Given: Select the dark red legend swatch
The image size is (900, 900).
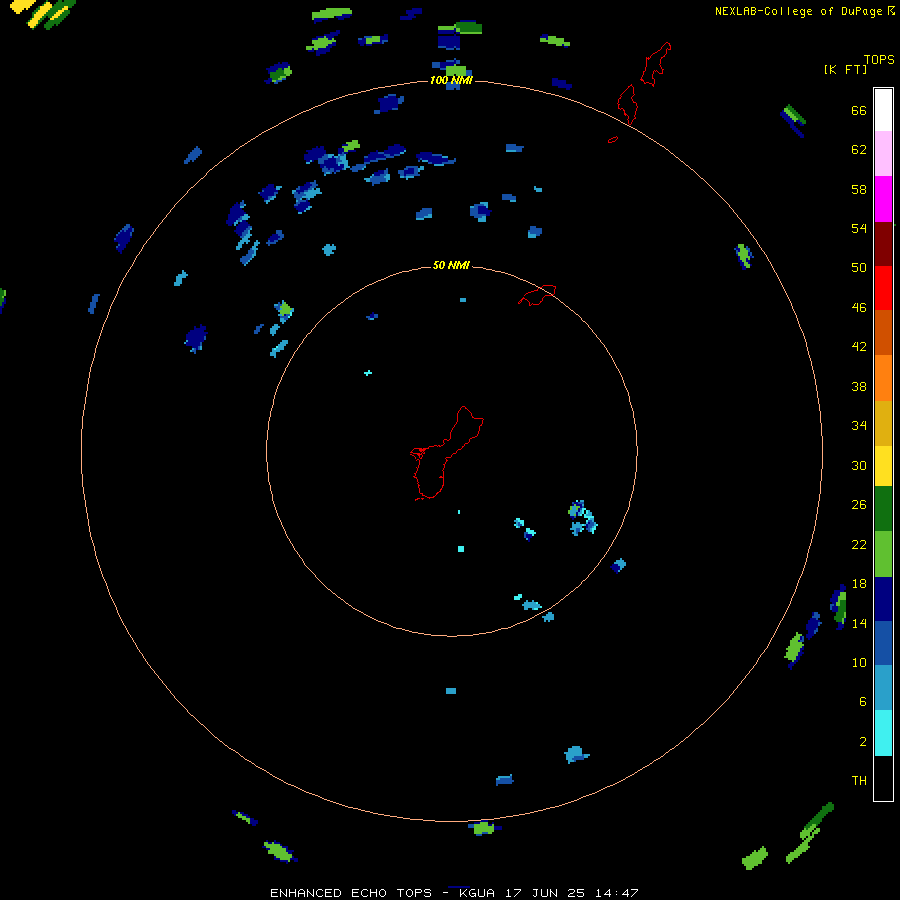Looking at the screenshot, I should pos(883,244).
